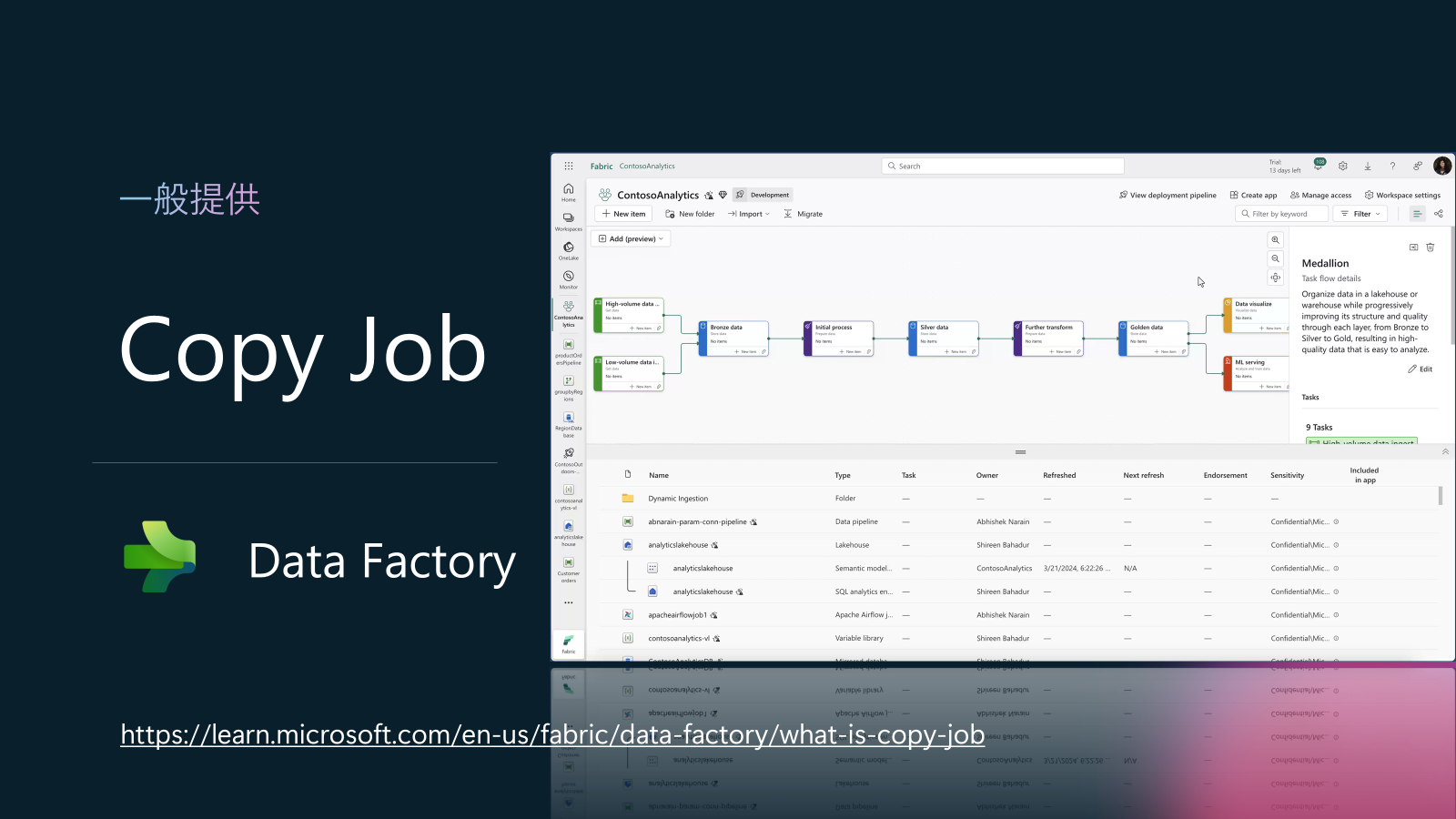The width and height of the screenshot is (1456, 819).
Task: Click the workspace diamond capacity icon
Action: [x=723, y=195]
